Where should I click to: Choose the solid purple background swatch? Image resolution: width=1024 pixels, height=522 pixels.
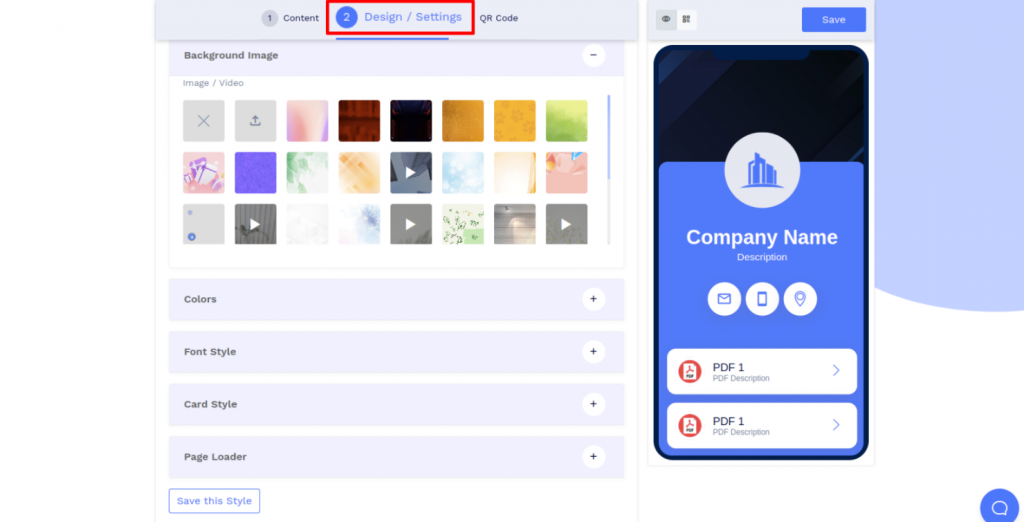pos(255,173)
